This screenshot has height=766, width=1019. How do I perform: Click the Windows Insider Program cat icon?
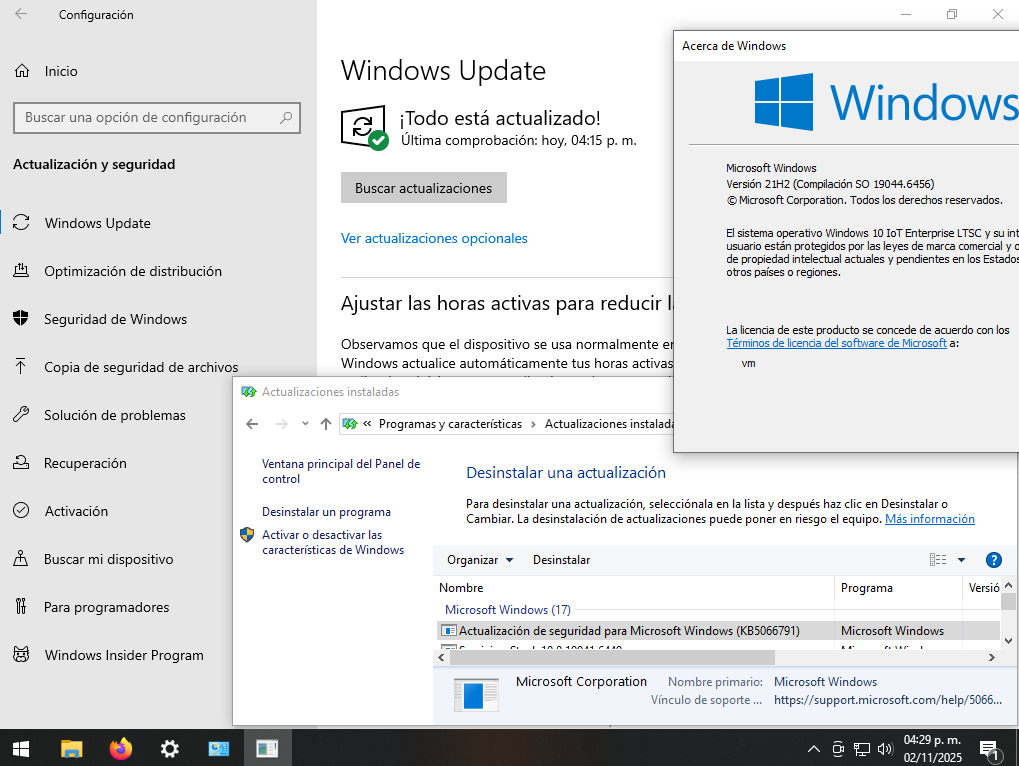coord(21,654)
